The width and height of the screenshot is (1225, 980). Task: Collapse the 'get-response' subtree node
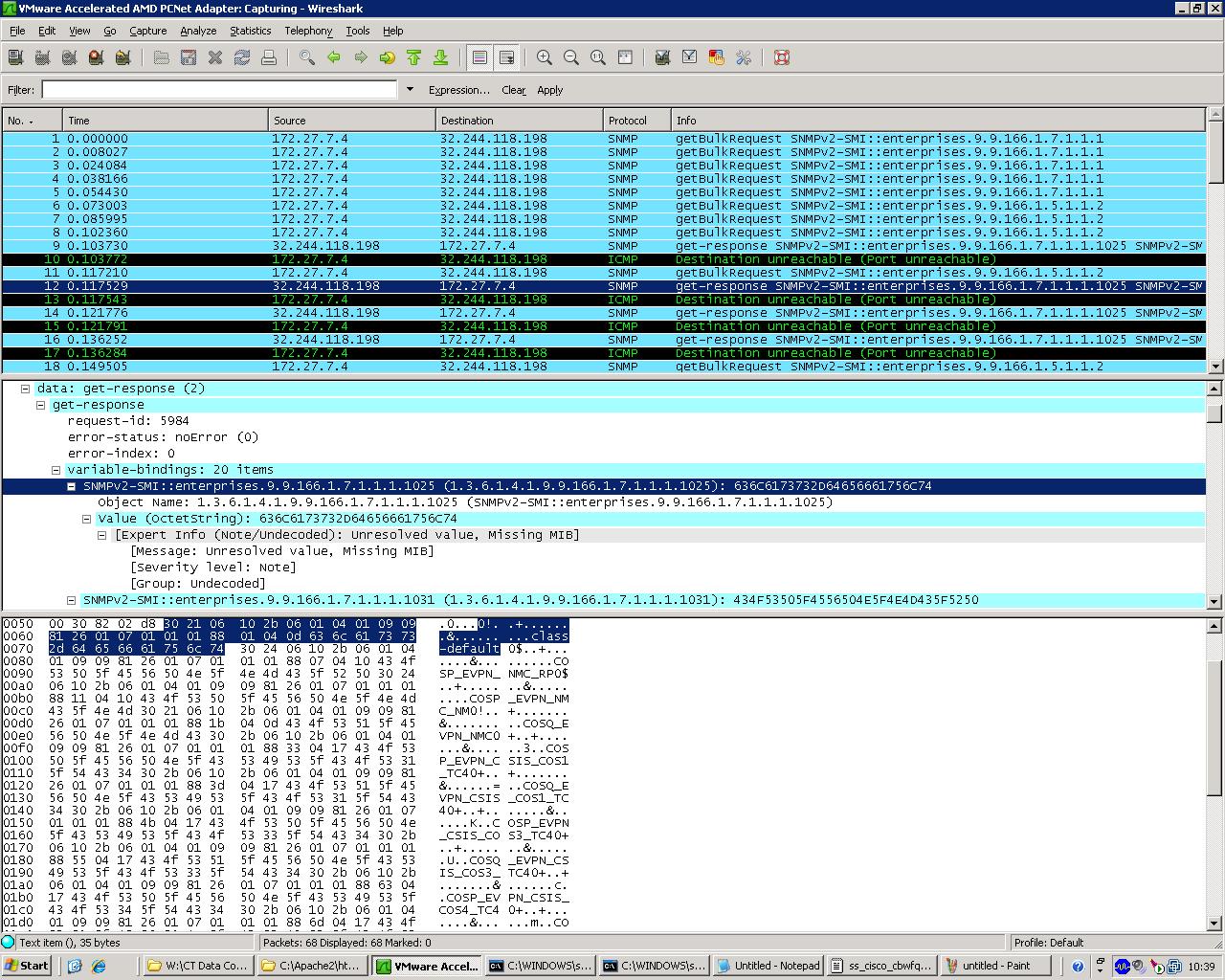41,405
